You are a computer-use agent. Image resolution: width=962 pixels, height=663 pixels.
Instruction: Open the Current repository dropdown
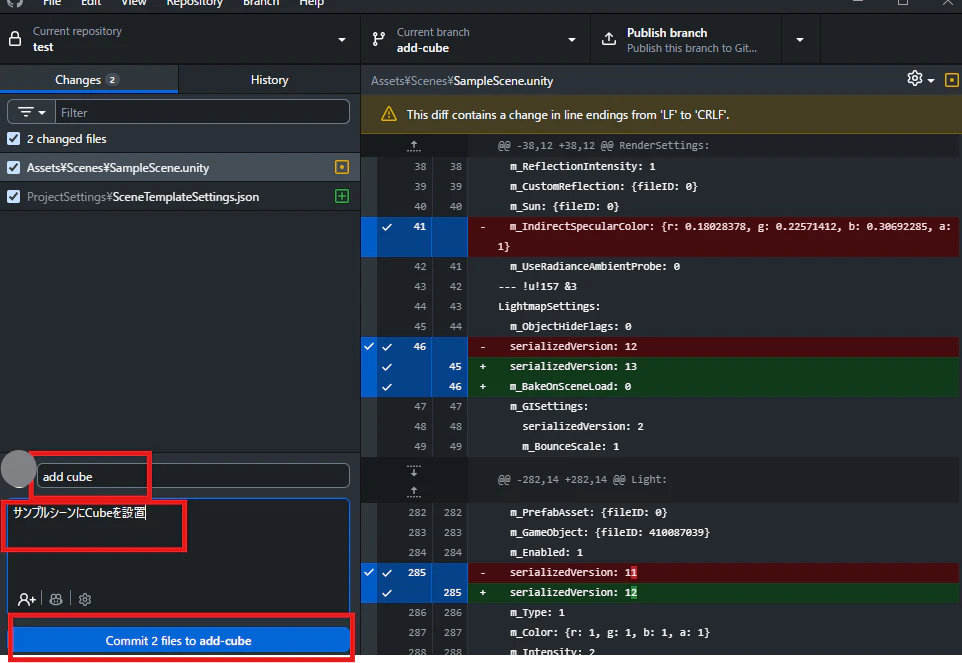[x=180, y=39]
